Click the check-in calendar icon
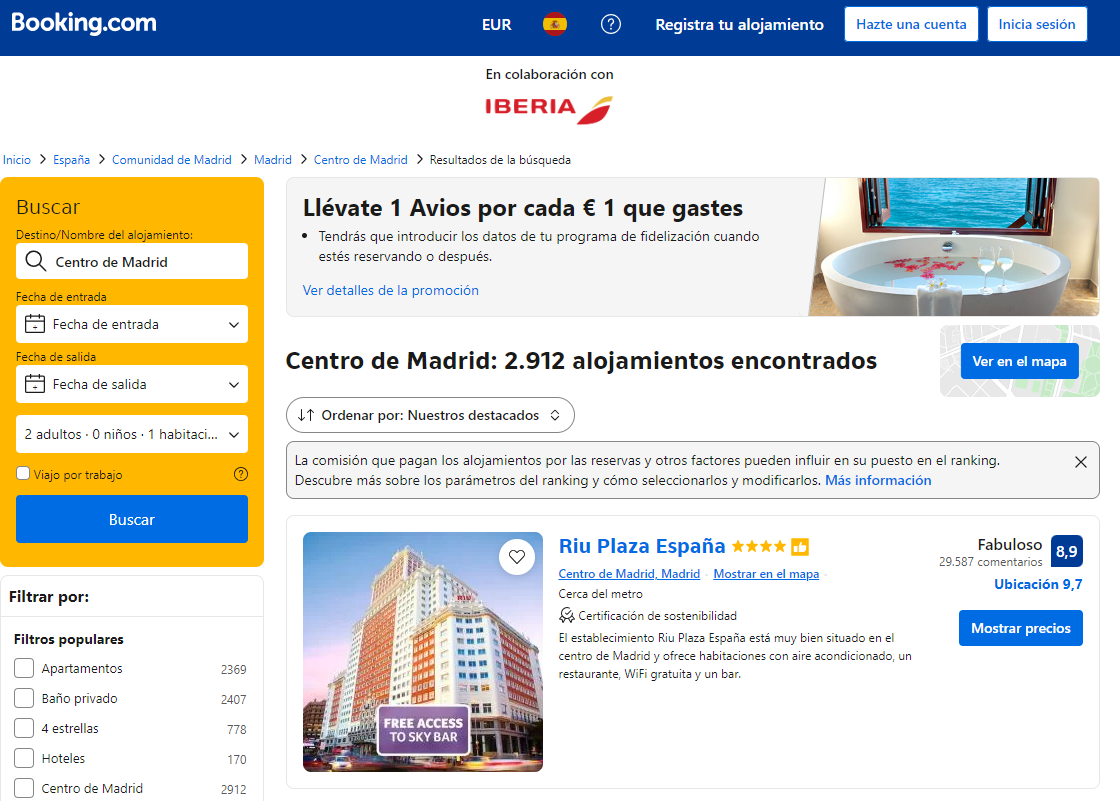This screenshot has width=1120, height=801. point(35,324)
